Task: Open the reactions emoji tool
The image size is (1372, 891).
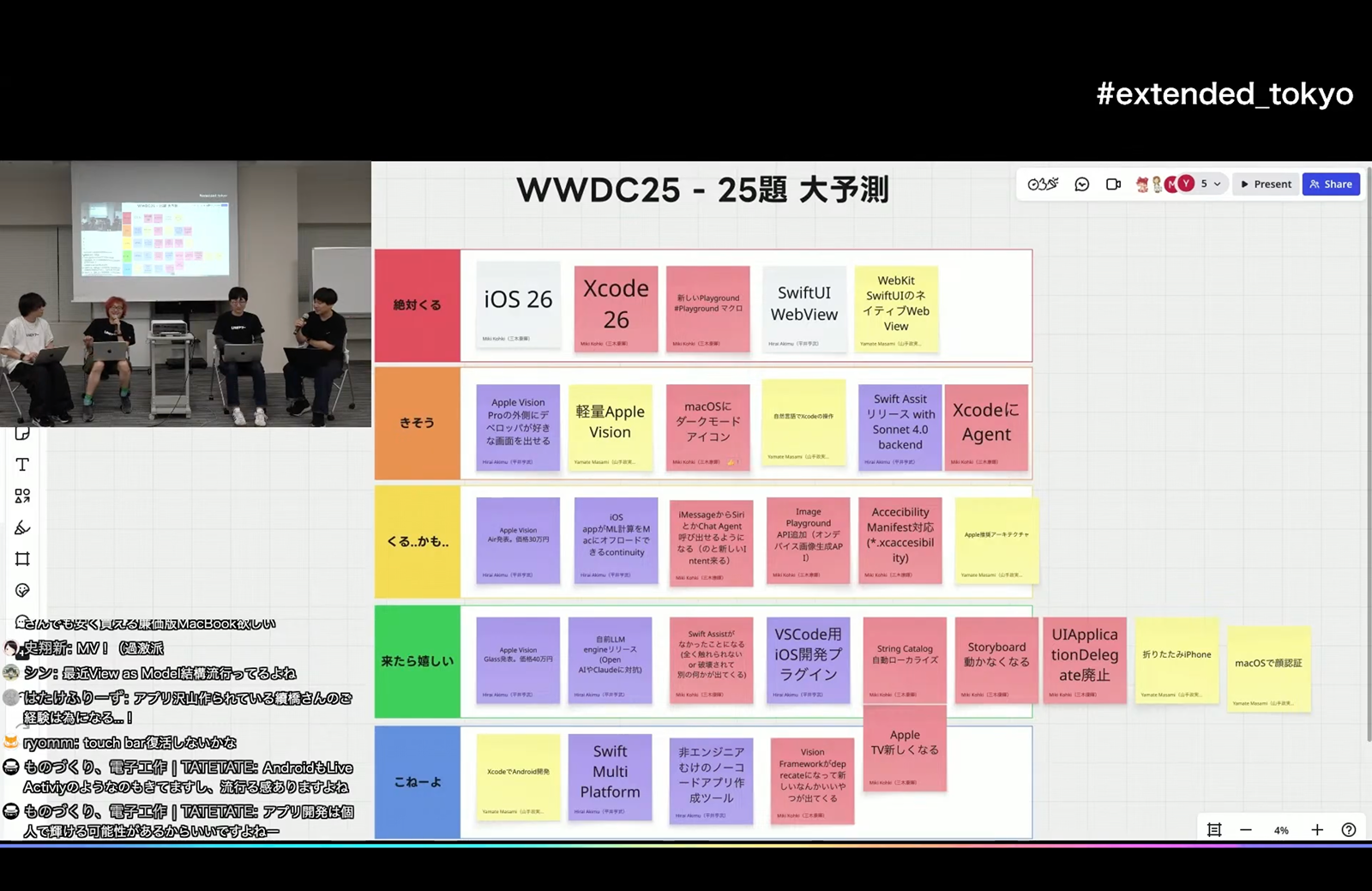Action: [1043, 184]
